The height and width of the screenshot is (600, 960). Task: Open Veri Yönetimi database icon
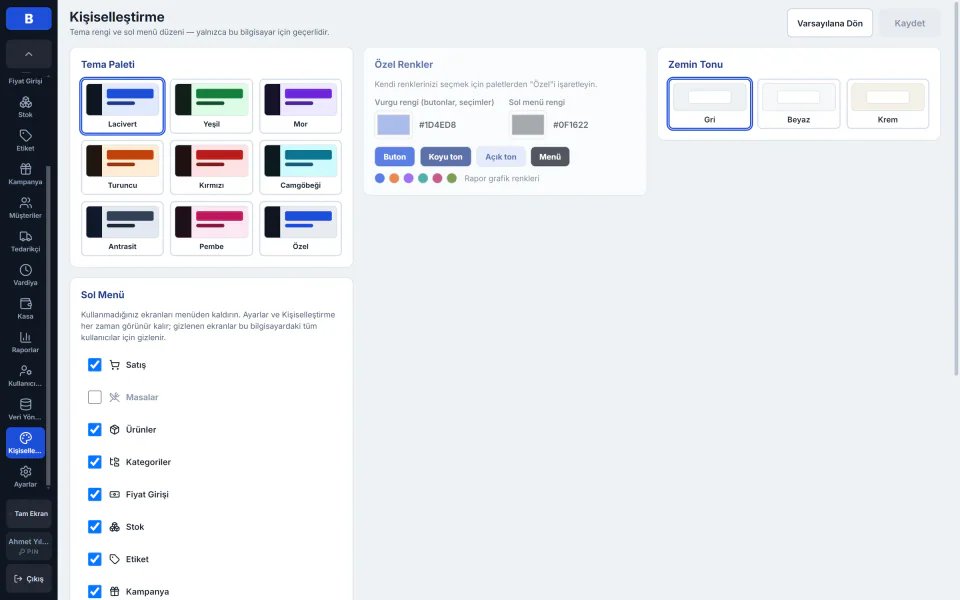tap(25, 410)
